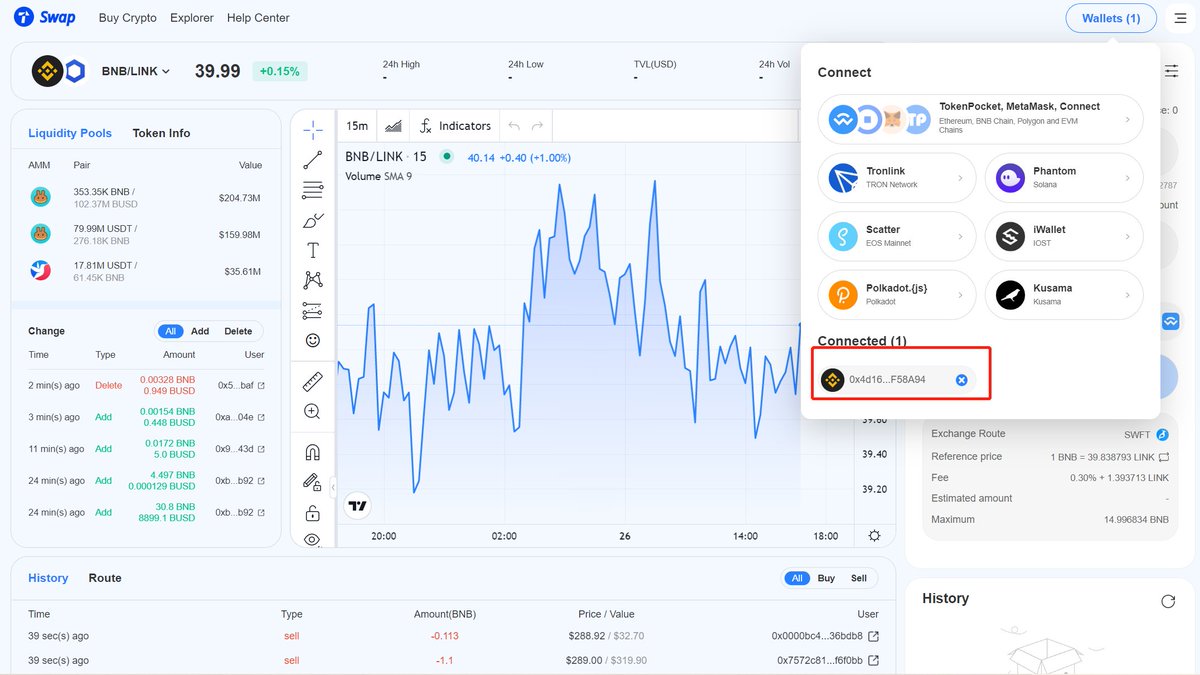Refresh the History panel
Screen dimensions: 1200x675
(x=1168, y=601)
